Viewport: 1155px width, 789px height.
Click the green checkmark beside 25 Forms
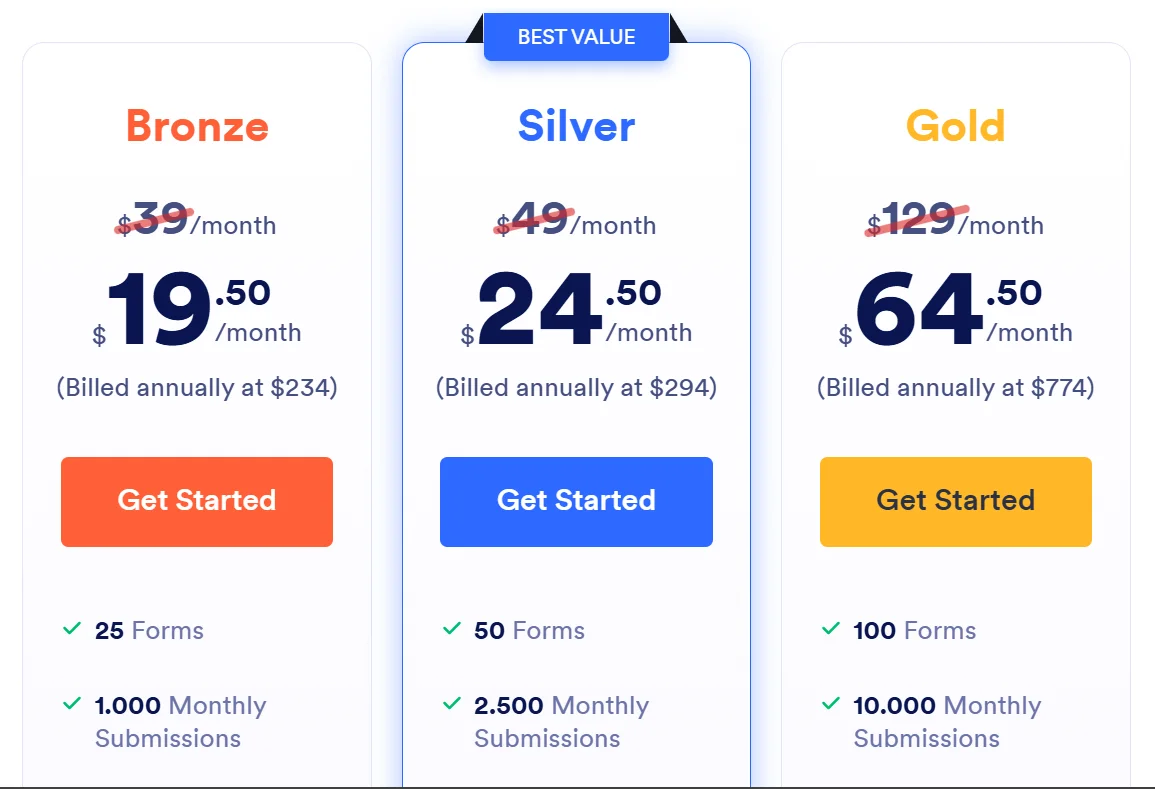coord(72,629)
